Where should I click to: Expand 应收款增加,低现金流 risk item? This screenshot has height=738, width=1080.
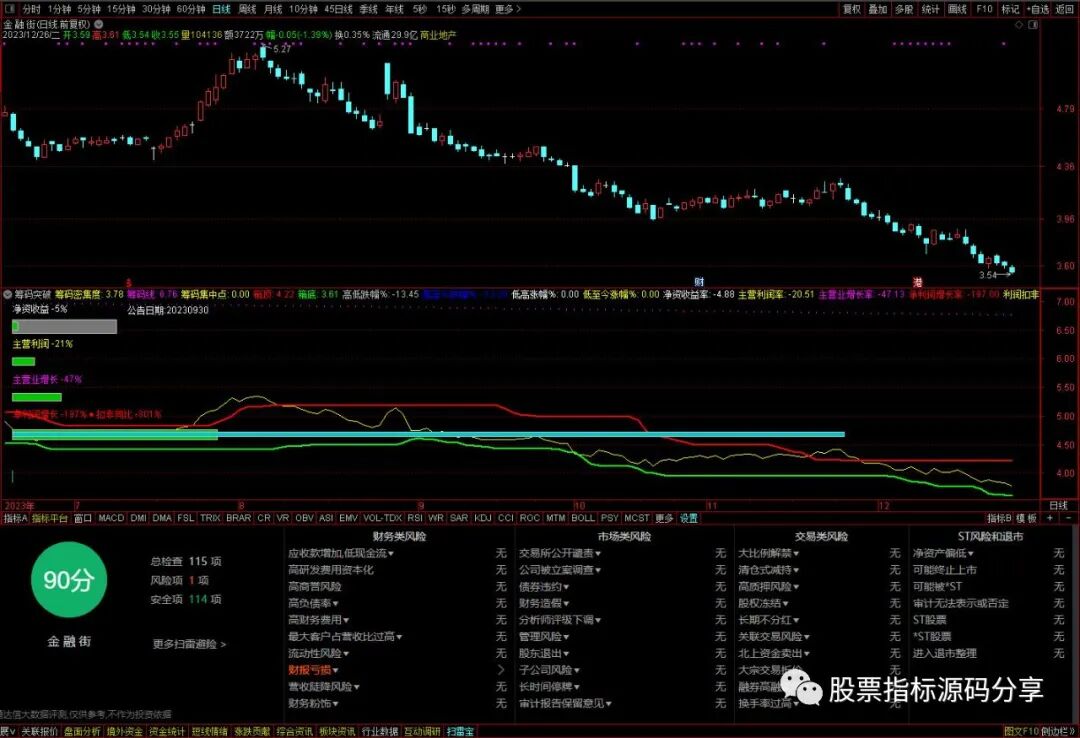point(341,553)
